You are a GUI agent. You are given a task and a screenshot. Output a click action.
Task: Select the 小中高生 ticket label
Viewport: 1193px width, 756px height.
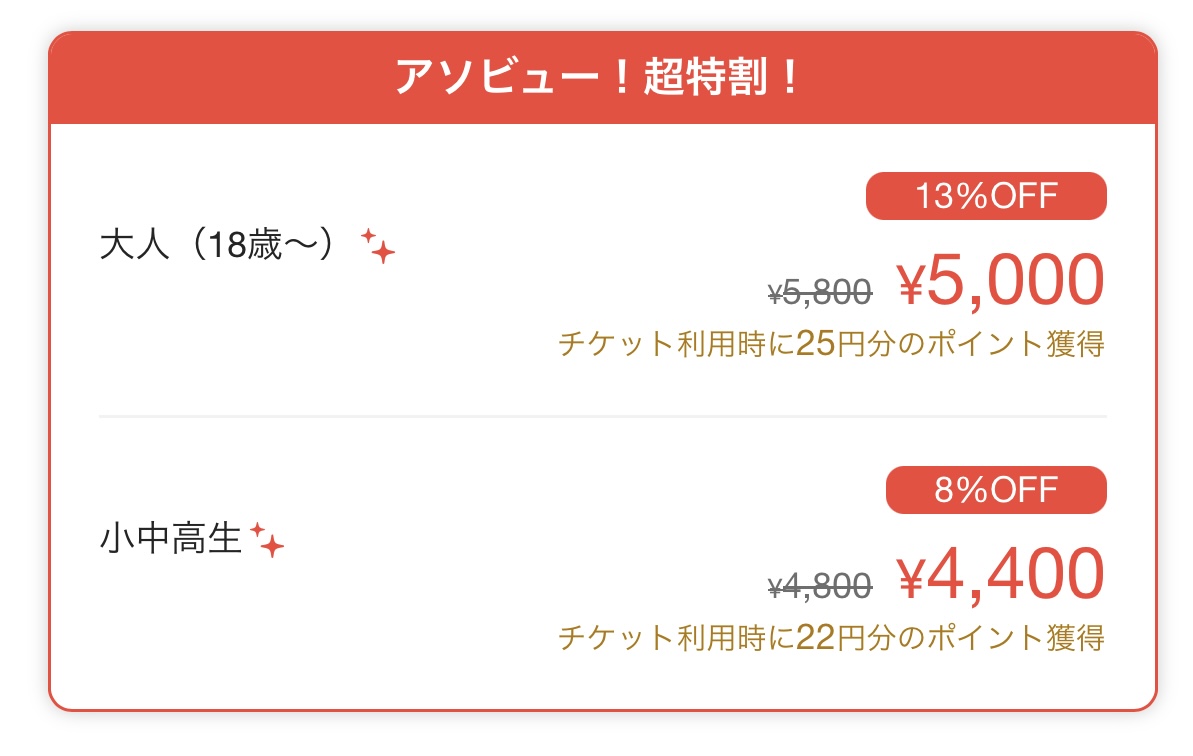pyautogui.click(x=170, y=539)
